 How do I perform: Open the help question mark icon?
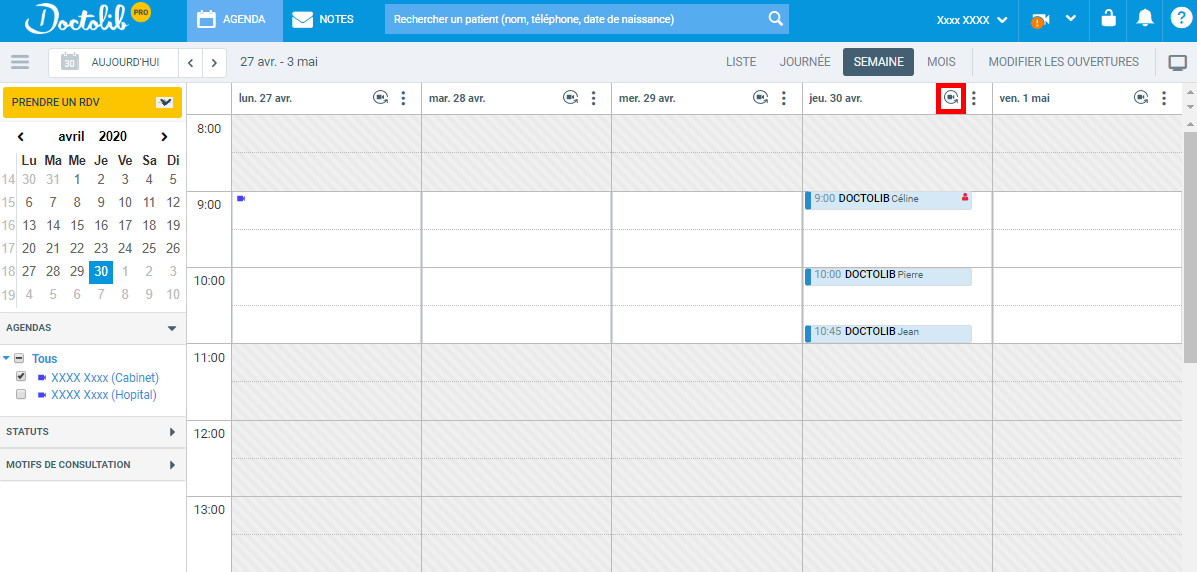click(1180, 19)
